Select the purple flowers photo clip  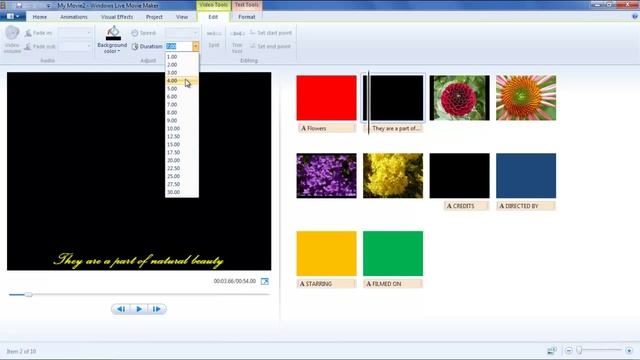point(327,176)
